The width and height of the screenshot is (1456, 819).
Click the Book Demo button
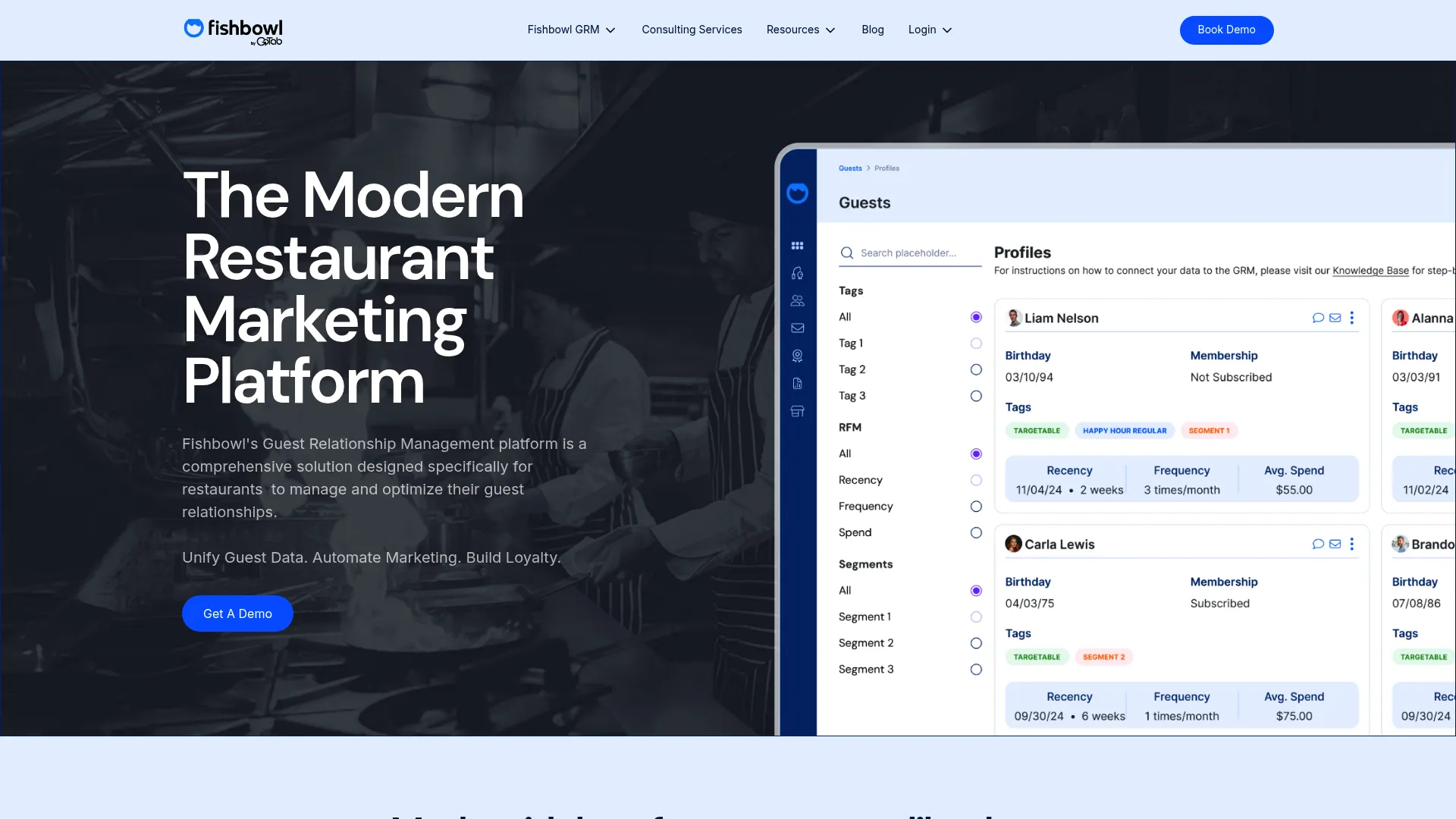click(x=1226, y=30)
